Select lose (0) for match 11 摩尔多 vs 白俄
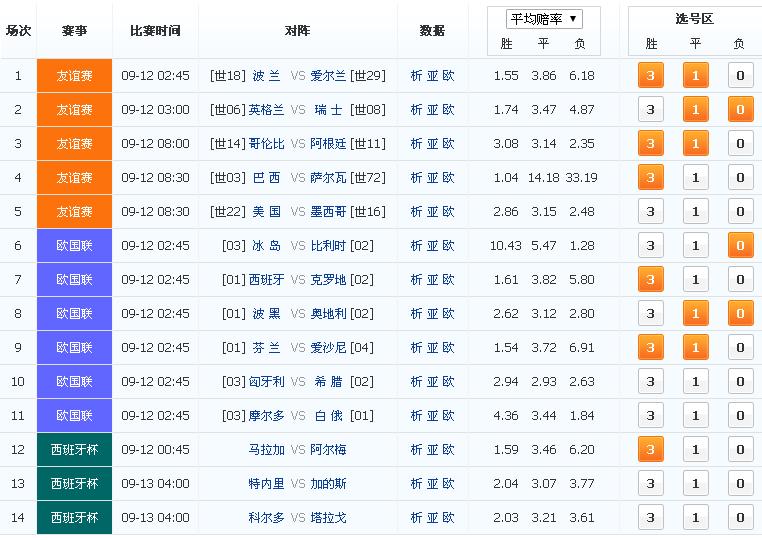The height and width of the screenshot is (540, 762). coord(740,416)
